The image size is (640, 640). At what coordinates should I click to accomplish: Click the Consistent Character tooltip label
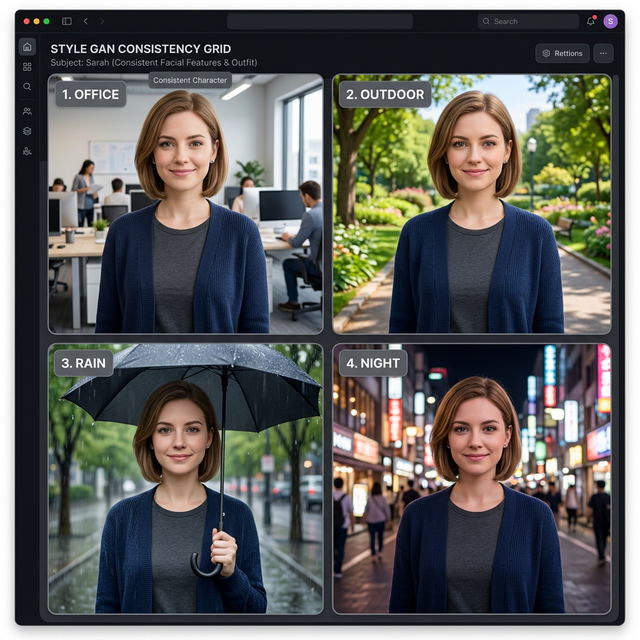190,80
